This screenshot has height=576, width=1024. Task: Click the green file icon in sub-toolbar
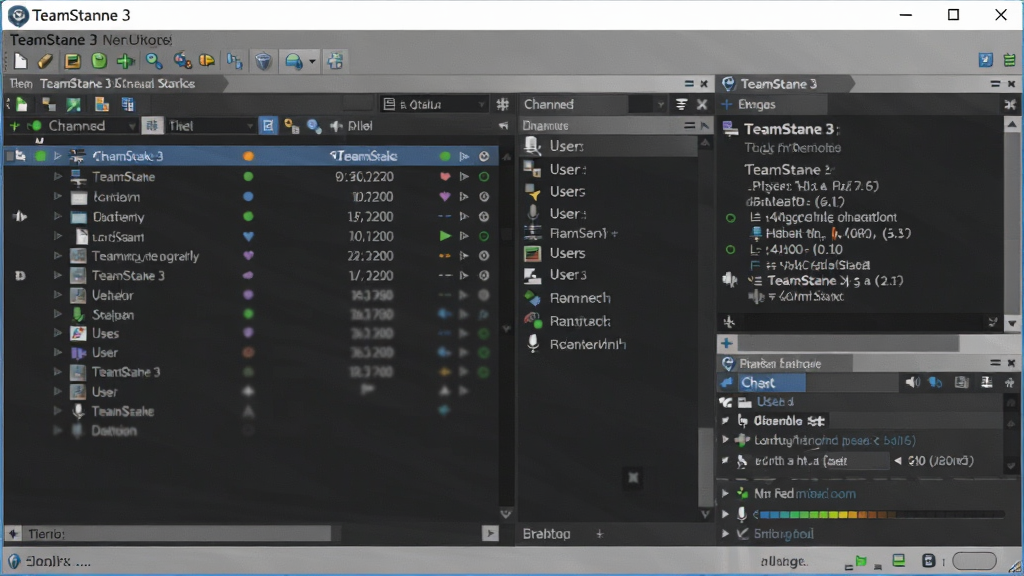21,104
